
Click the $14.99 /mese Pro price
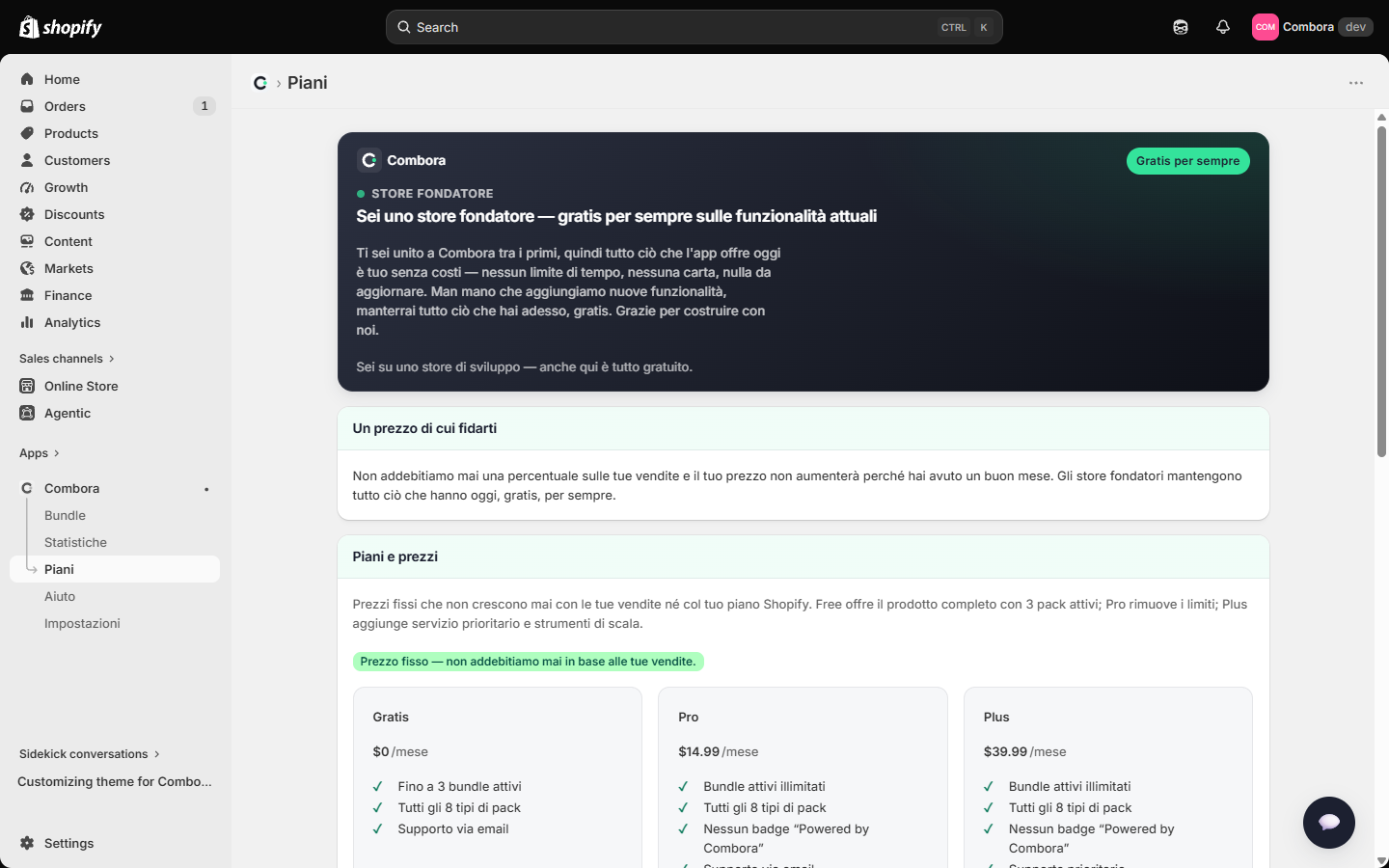719,751
